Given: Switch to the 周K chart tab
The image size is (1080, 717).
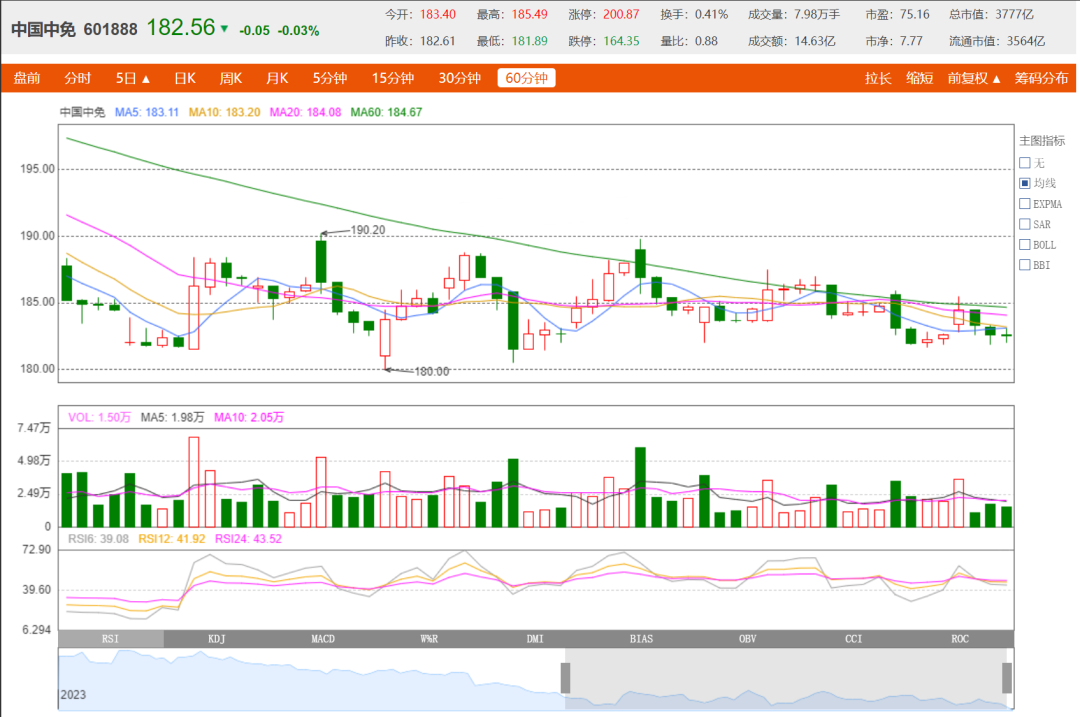Looking at the screenshot, I should coord(231,79).
